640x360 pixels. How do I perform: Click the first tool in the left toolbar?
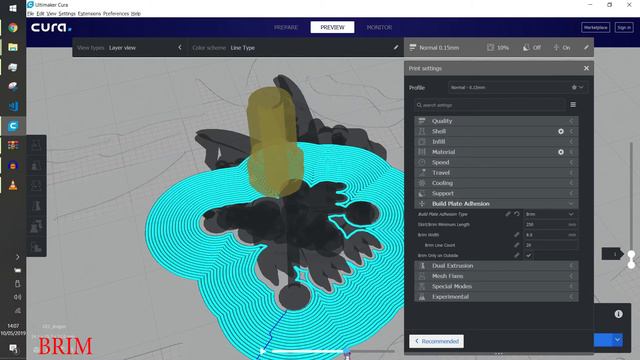click(36, 146)
